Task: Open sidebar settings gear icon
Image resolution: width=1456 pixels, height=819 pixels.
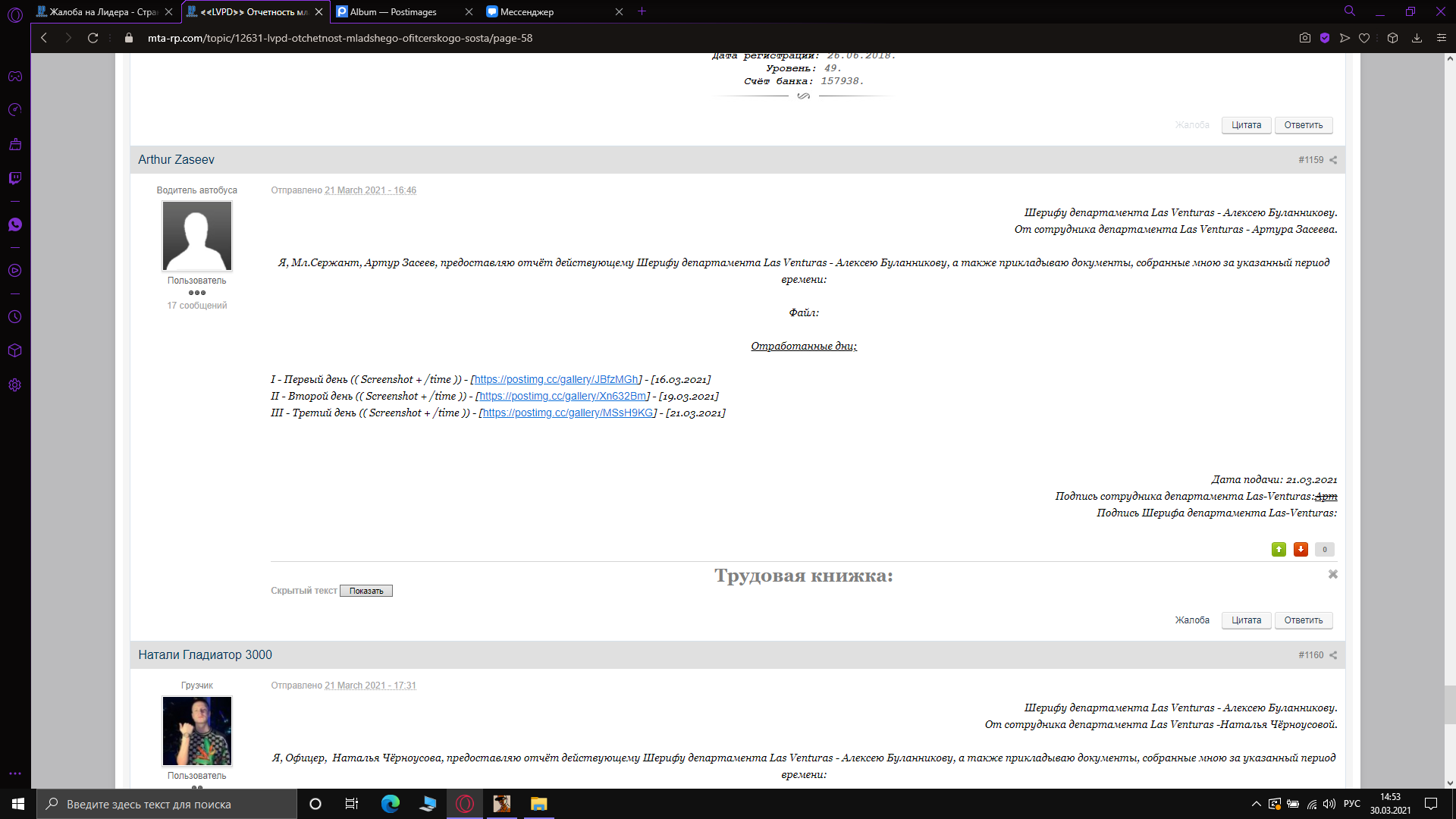Action: pos(14,385)
